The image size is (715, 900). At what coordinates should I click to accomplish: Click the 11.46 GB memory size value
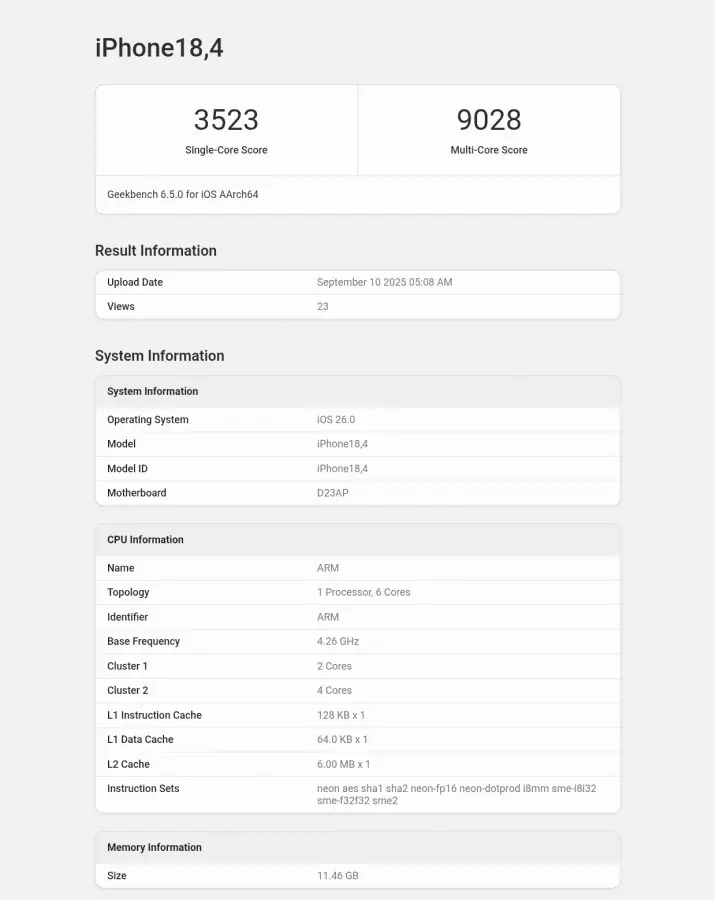tap(338, 876)
